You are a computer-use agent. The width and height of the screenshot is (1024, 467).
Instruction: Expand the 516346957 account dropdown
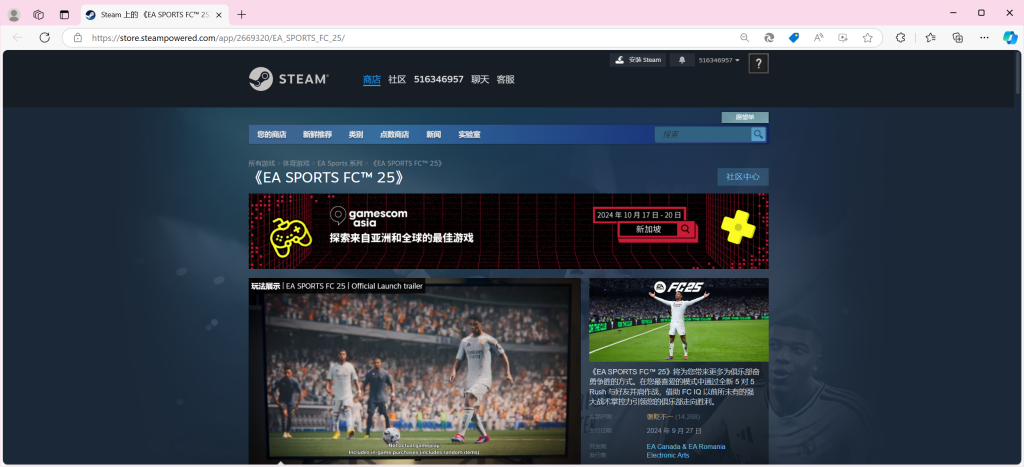point(719,60)
